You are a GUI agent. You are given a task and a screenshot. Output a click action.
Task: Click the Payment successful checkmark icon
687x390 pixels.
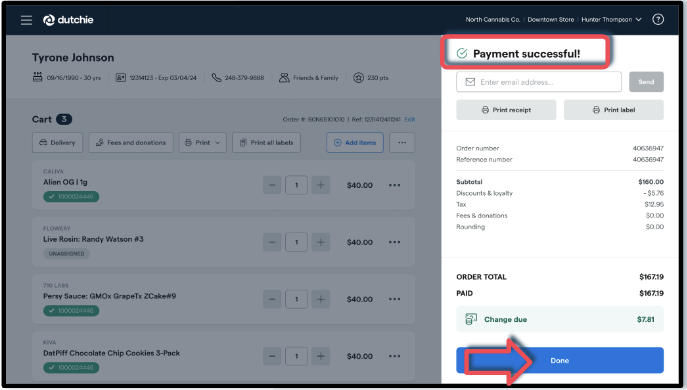pyautogui.click(x=462, y=53)
